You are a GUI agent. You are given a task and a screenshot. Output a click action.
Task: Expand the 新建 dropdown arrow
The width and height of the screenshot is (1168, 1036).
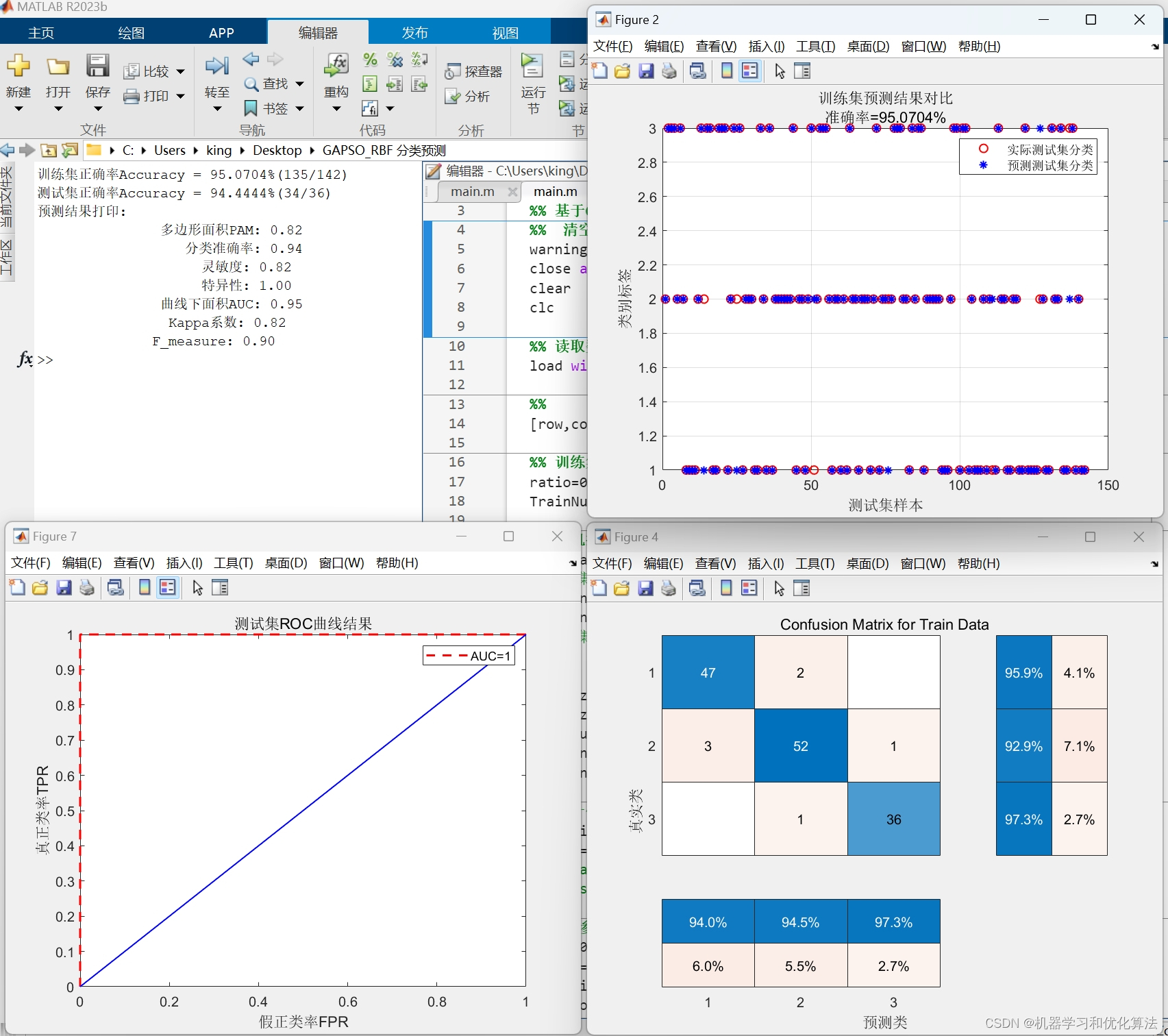[18, 108]
